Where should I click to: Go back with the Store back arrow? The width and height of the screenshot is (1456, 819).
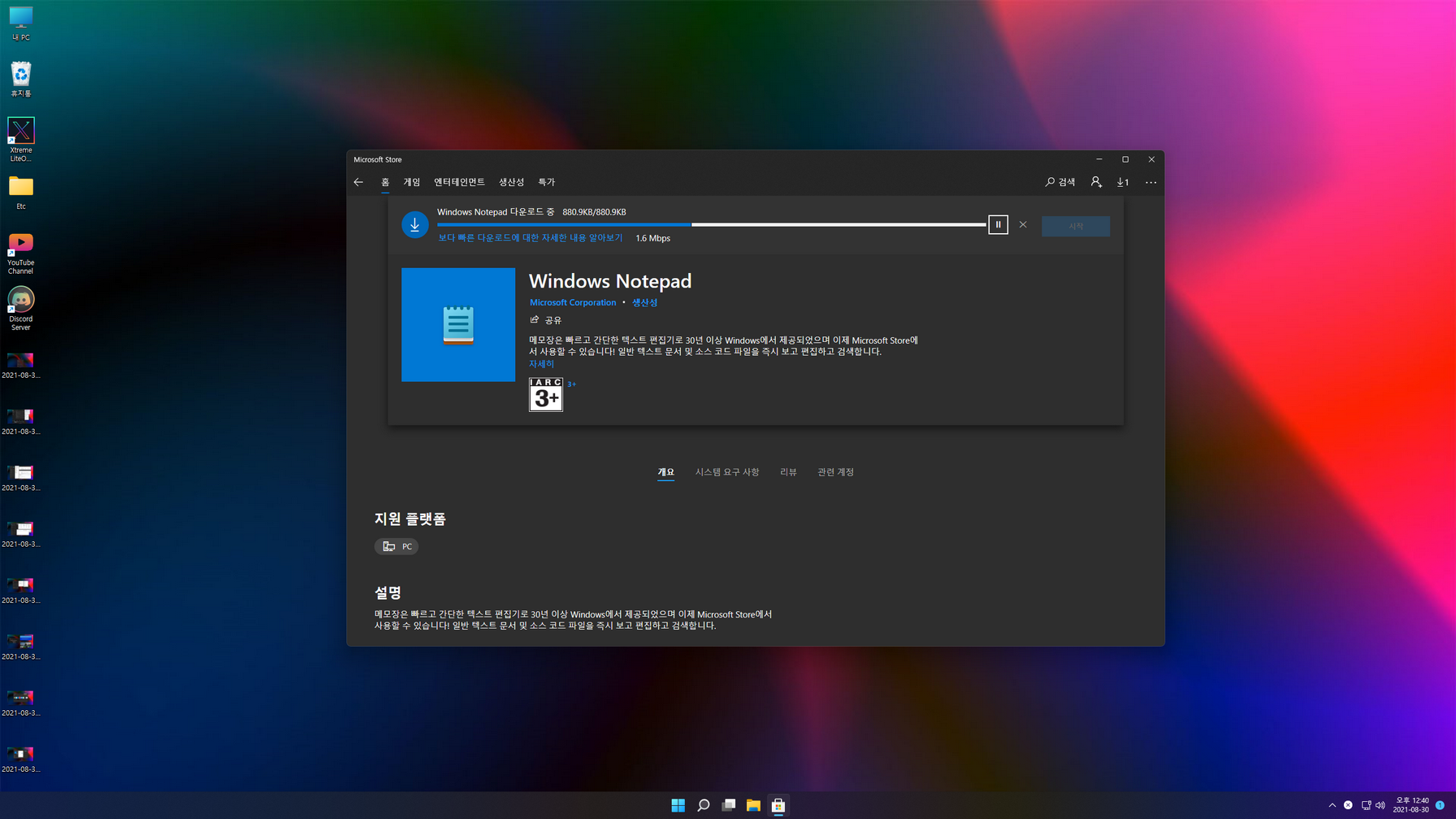358,182
